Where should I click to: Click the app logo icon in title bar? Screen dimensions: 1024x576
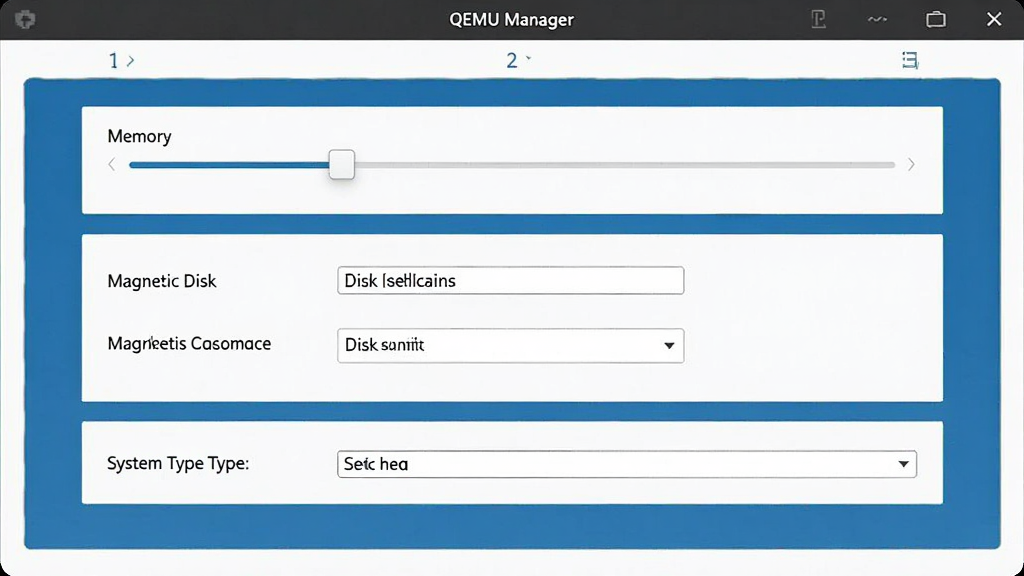(x=25, y=19)
